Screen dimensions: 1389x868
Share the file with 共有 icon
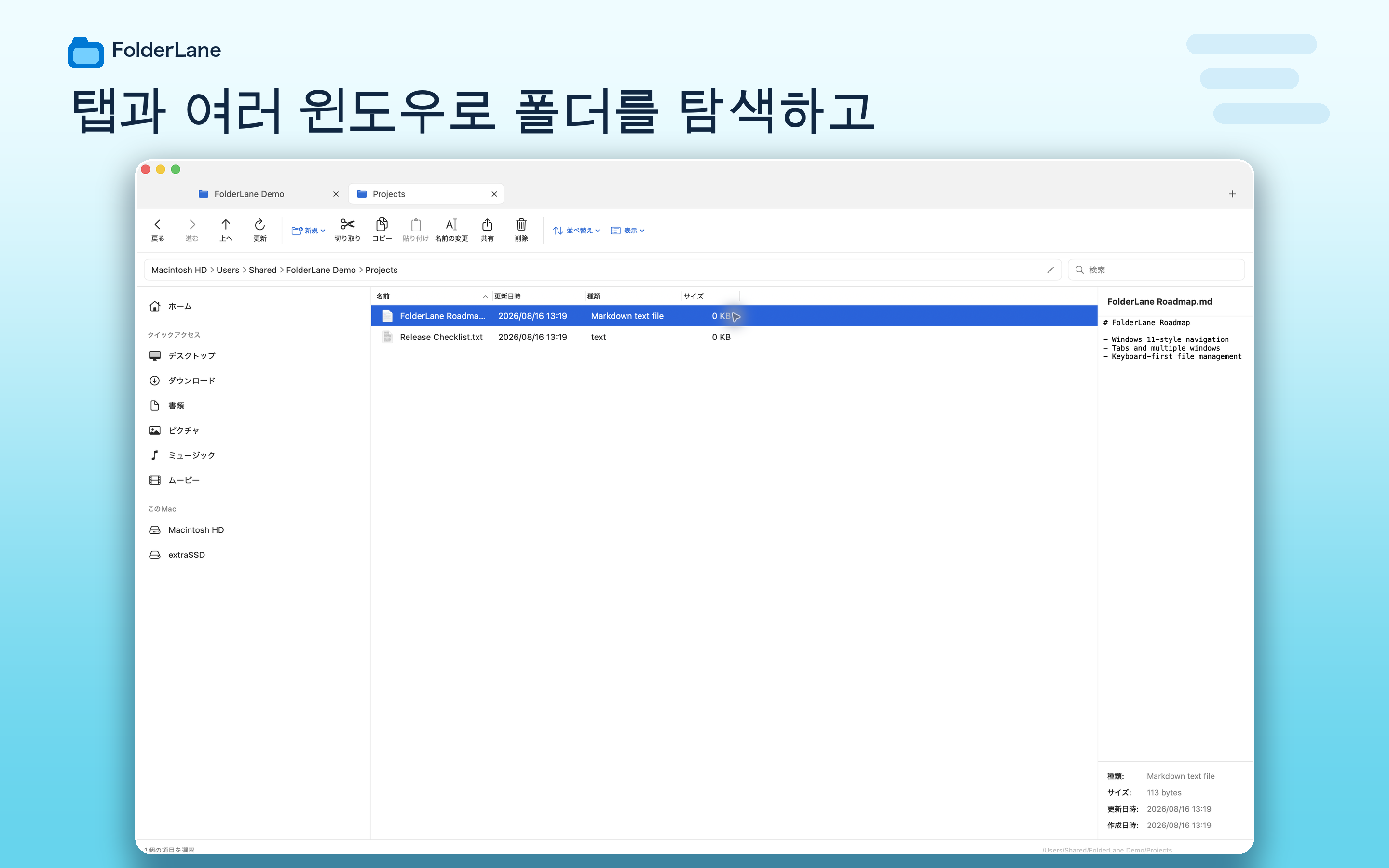(x=487, y=224)
